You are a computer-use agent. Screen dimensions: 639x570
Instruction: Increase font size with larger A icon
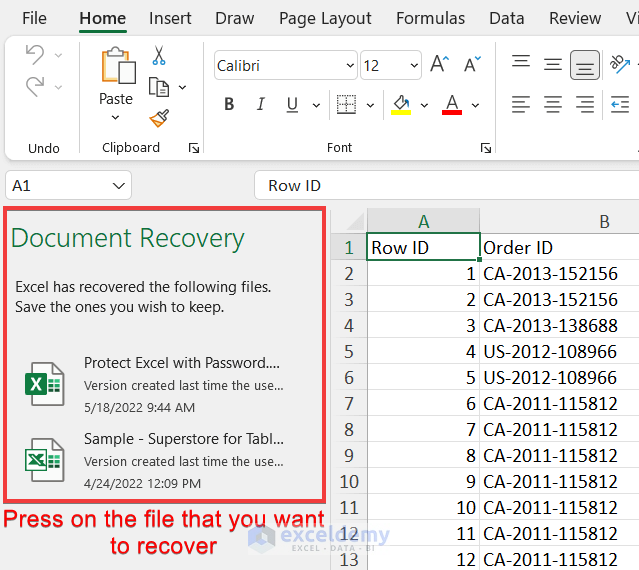point(438,65)
